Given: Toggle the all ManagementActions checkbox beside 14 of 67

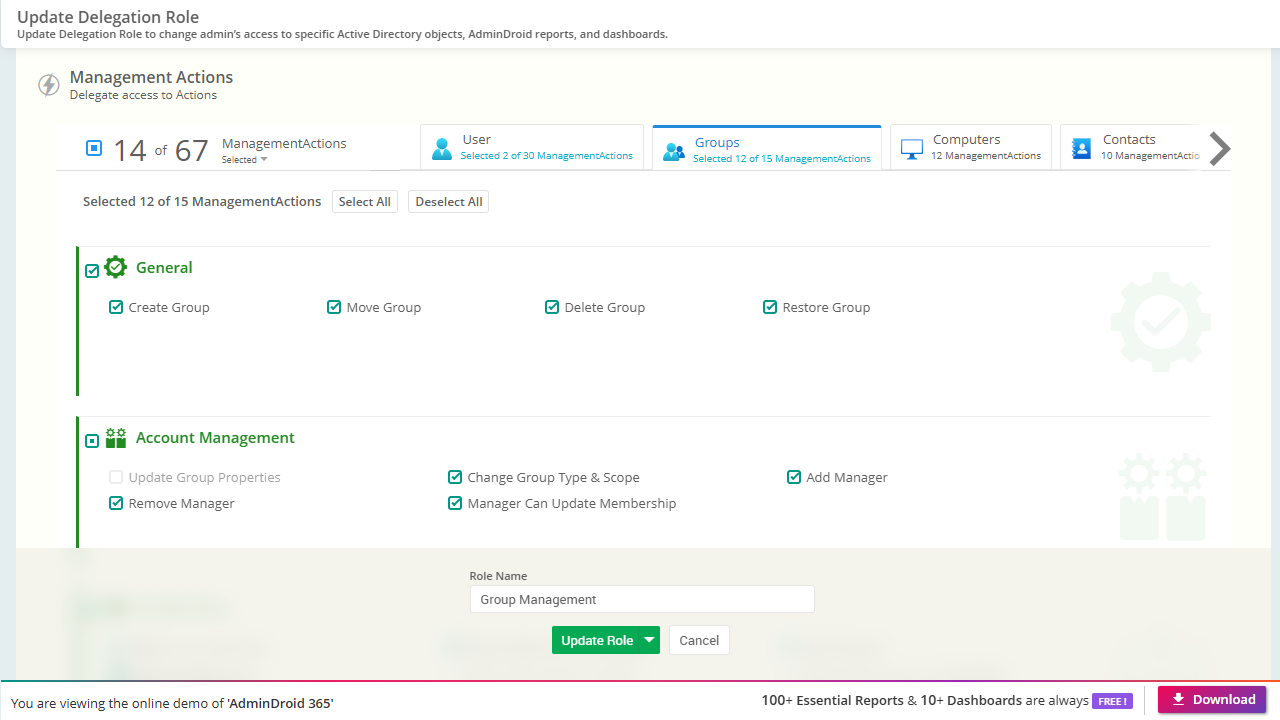Looking at the screenshot, I should (x=94, y=148).
